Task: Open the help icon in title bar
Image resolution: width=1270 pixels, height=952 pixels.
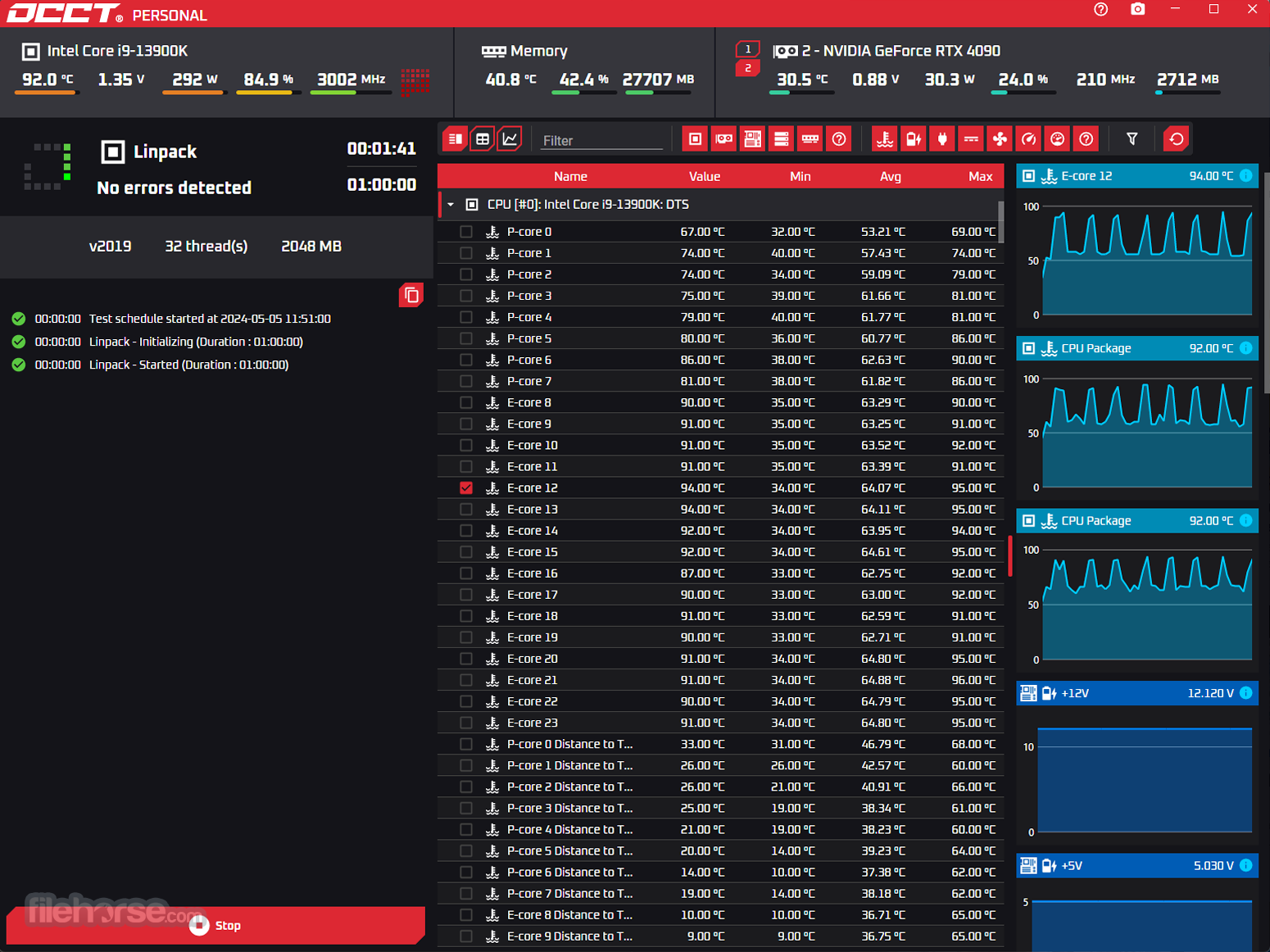Action: tap(1100, 10)
